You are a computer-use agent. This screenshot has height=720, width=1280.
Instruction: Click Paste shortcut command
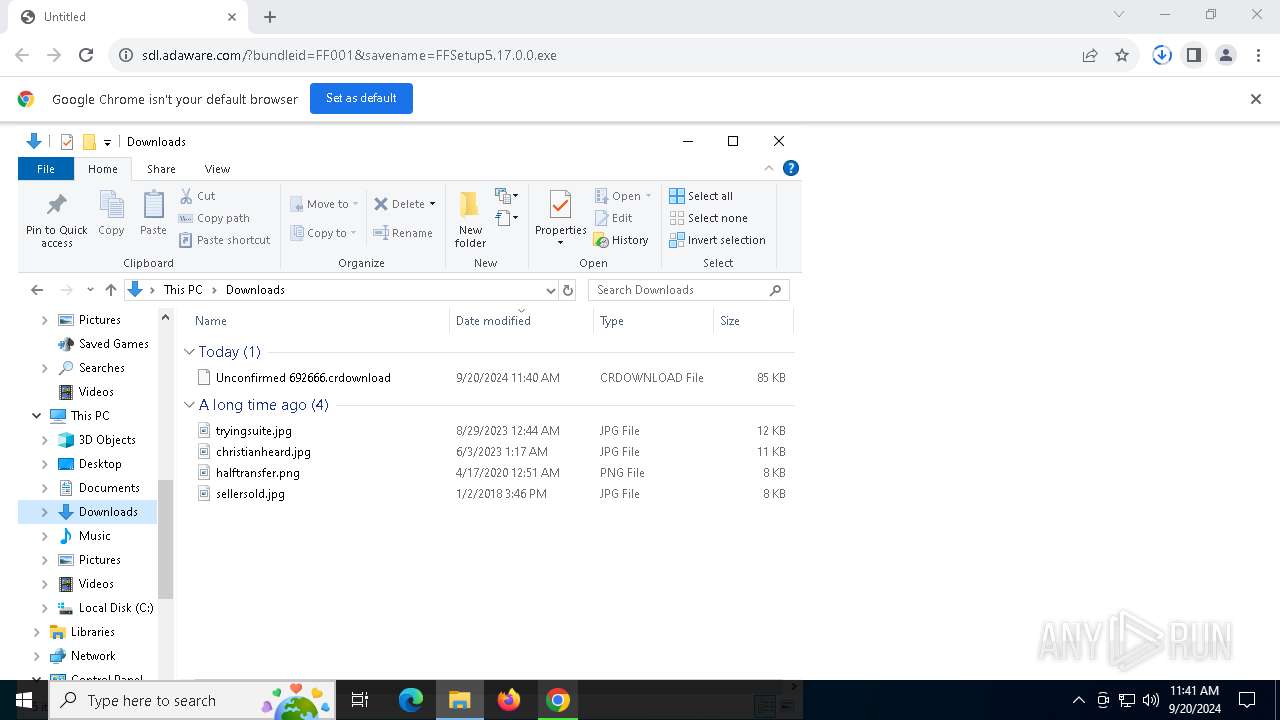[225, 240]
